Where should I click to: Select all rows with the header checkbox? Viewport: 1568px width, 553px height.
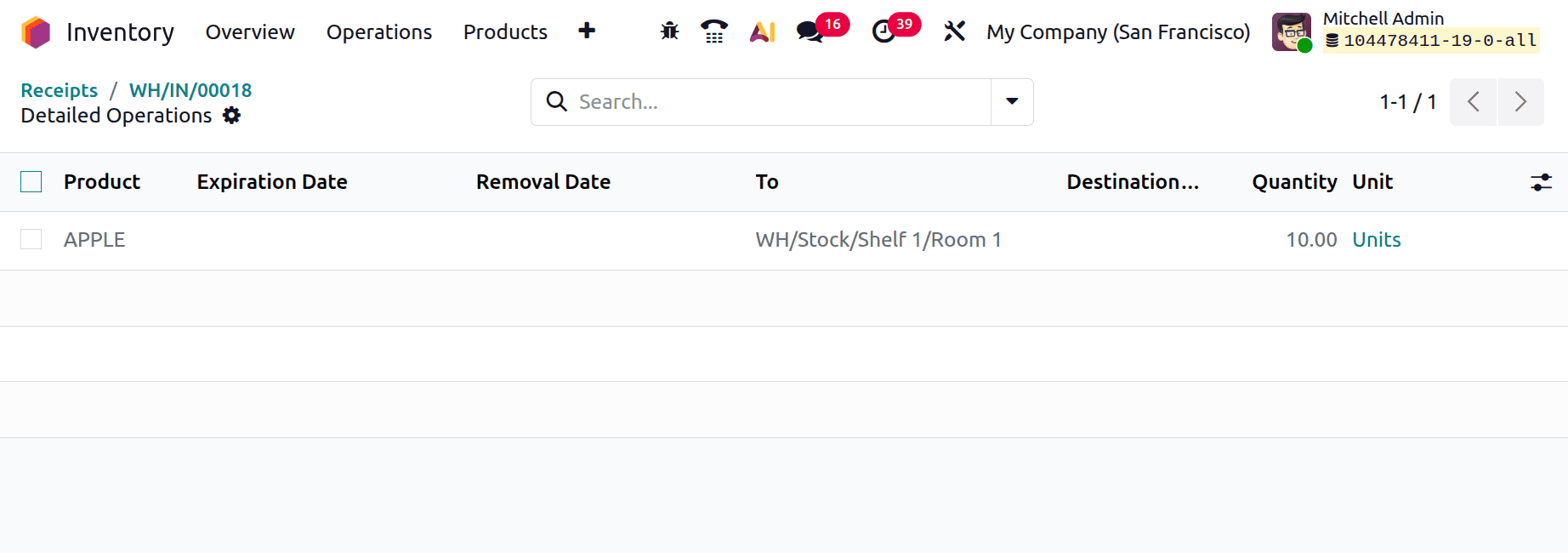(31, 181)
